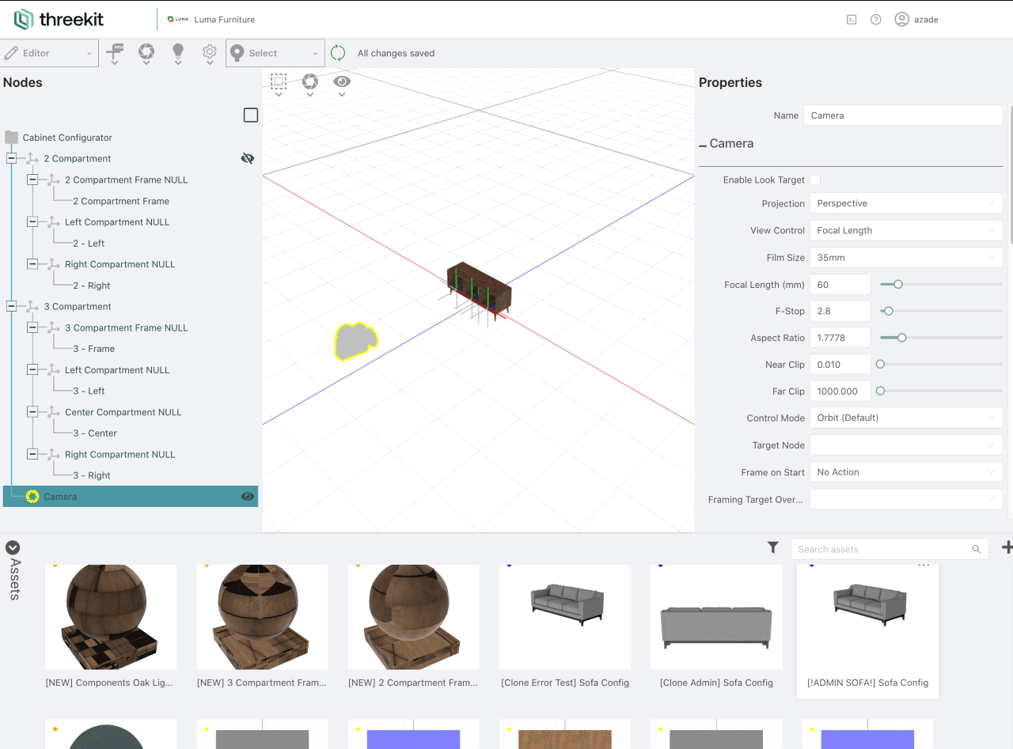
Task: Open the Projection dropdown set to Perspective
Action: pos(905,203)
